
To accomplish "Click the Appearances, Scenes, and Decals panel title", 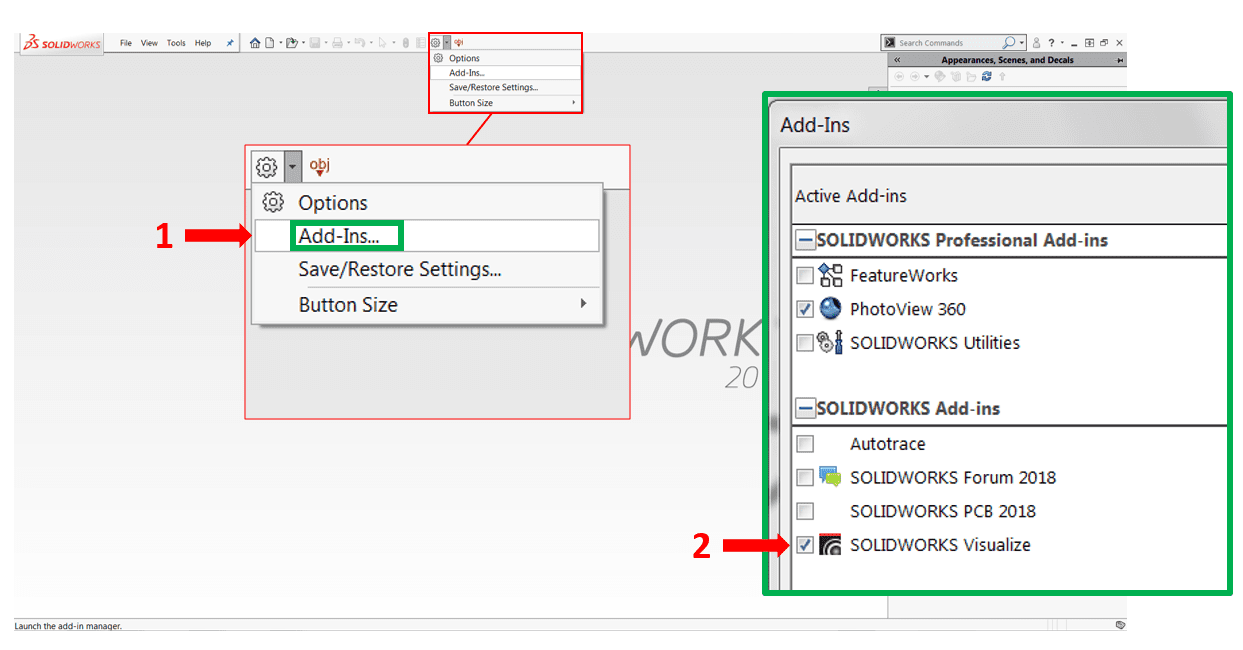I will click(1007, 60).
